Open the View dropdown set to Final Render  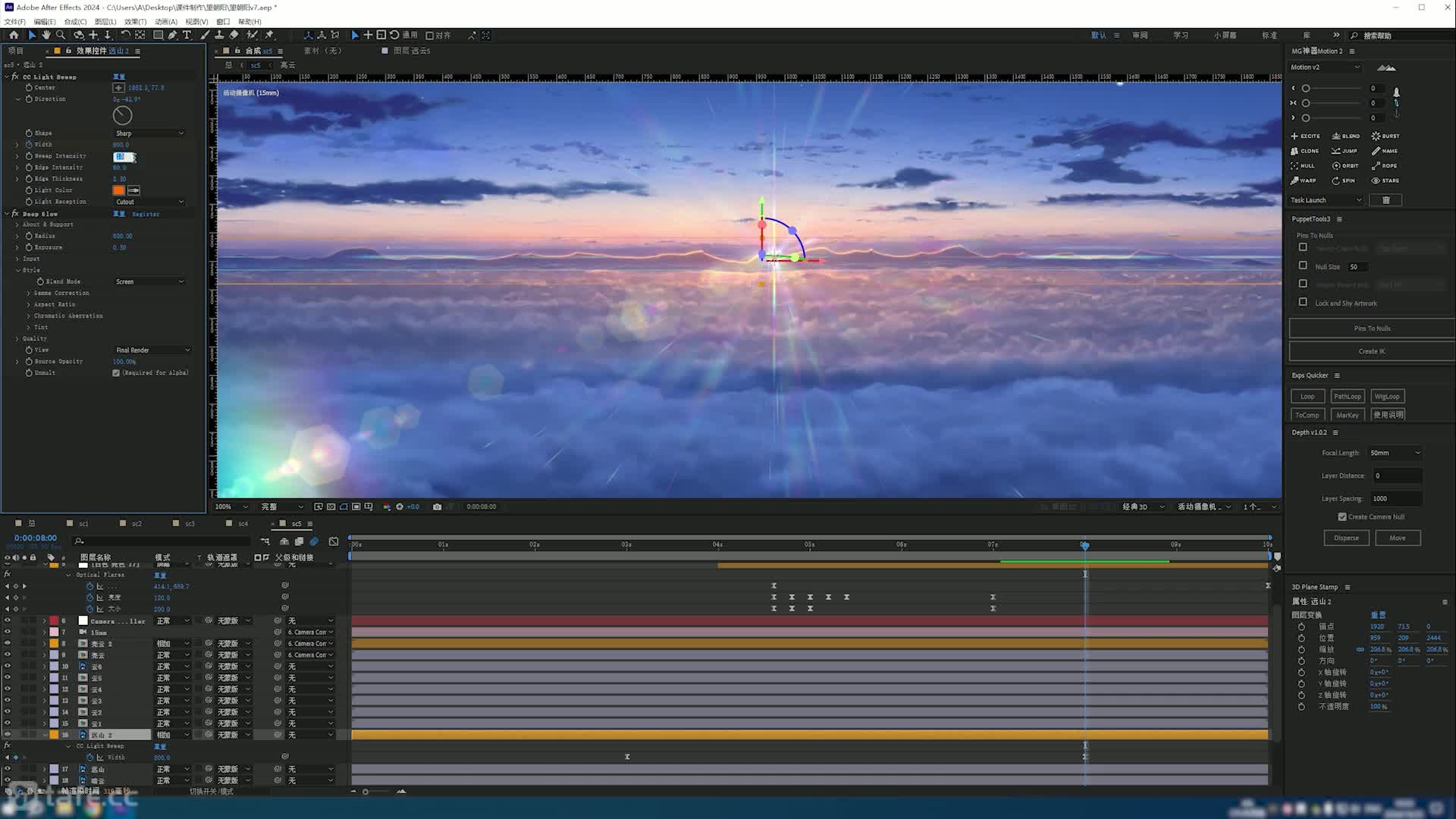coord(152,350)
